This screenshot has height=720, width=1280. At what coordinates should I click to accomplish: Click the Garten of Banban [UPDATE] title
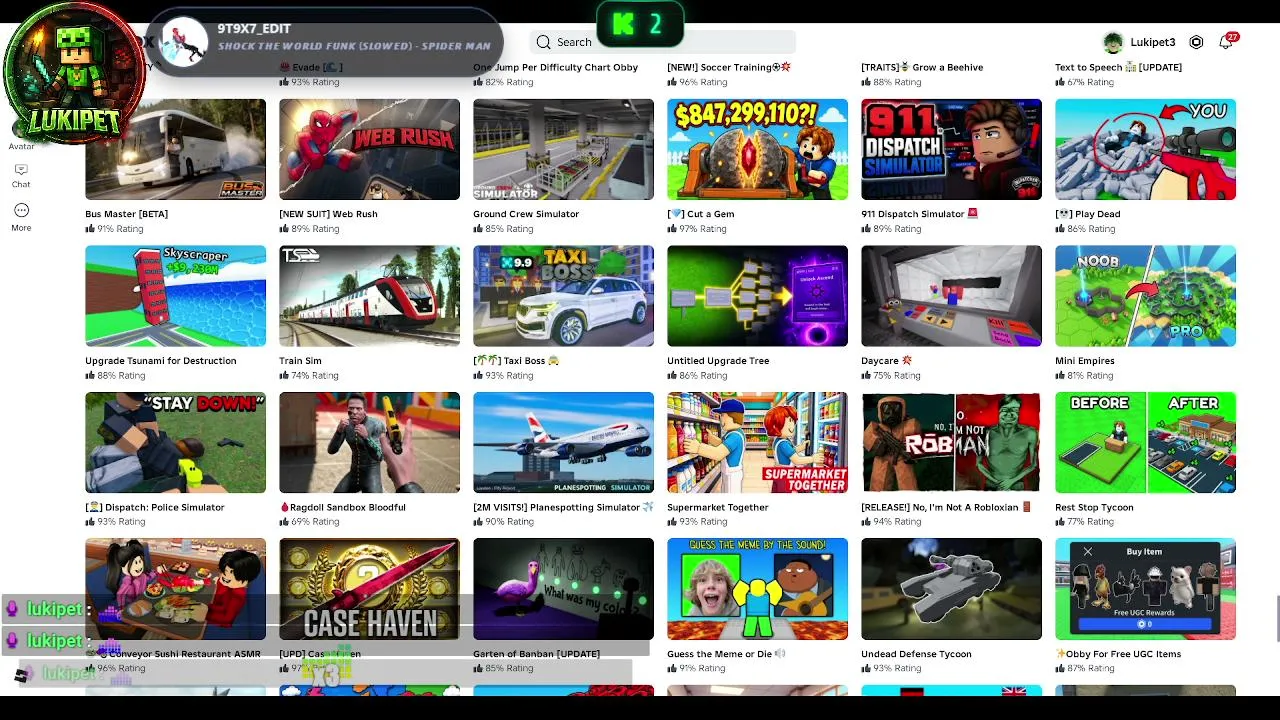(x=537, y=654)
